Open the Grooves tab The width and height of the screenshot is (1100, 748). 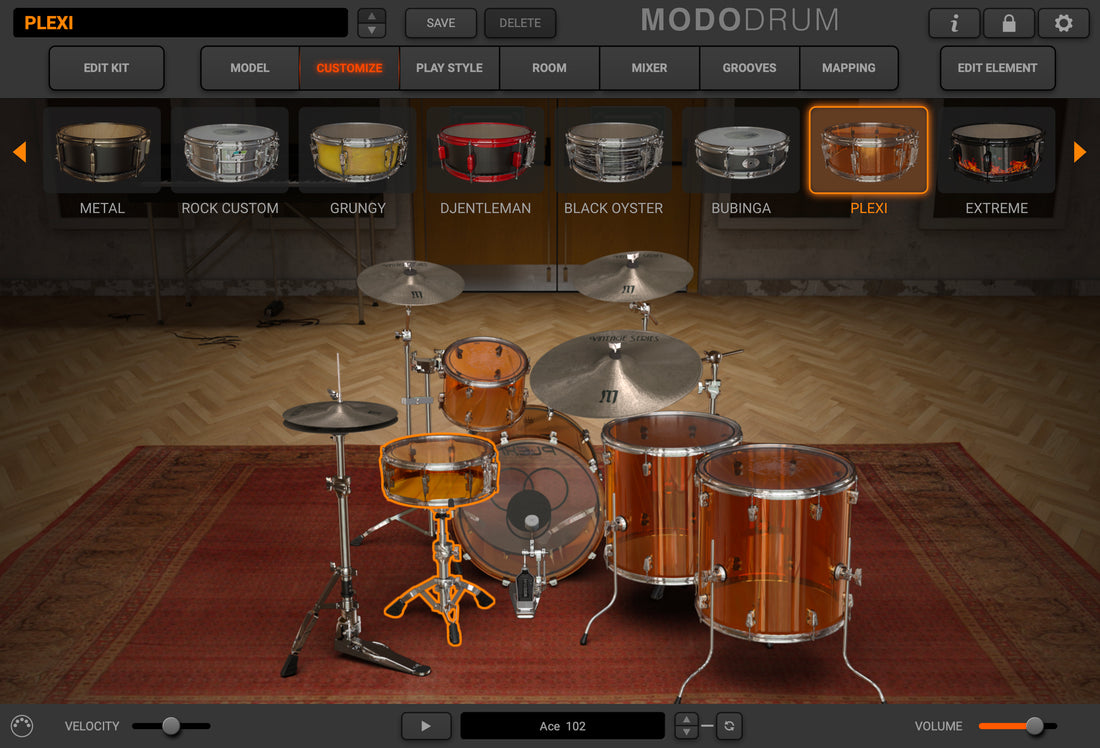749,68
